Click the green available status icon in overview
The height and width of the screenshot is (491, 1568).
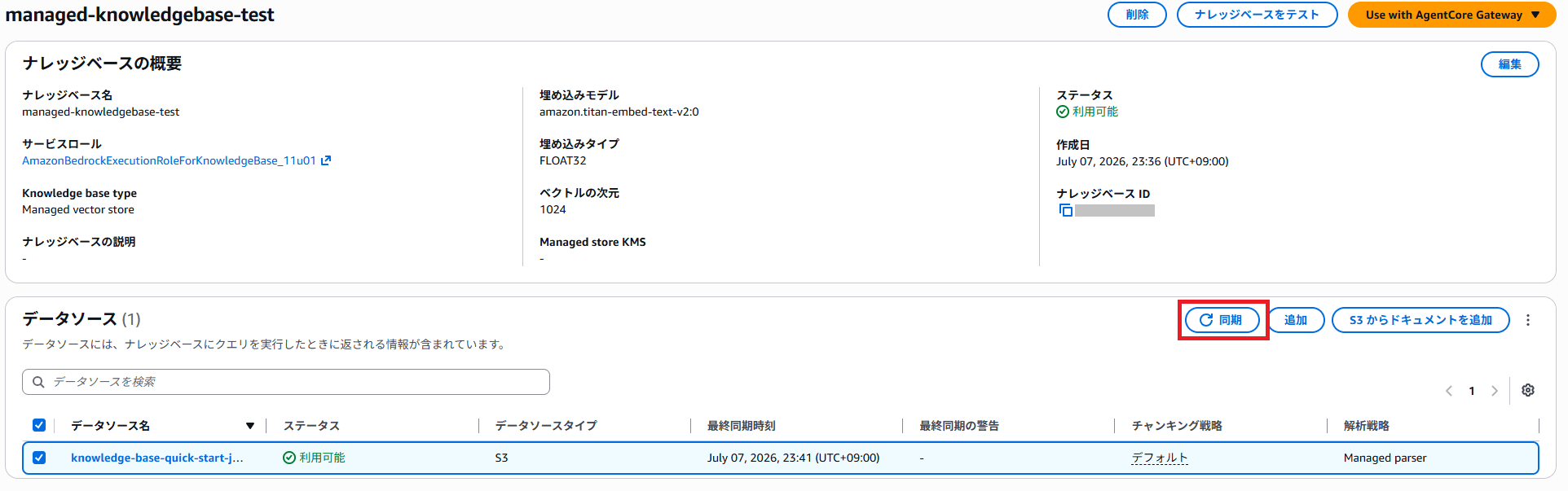(1063, 112)
